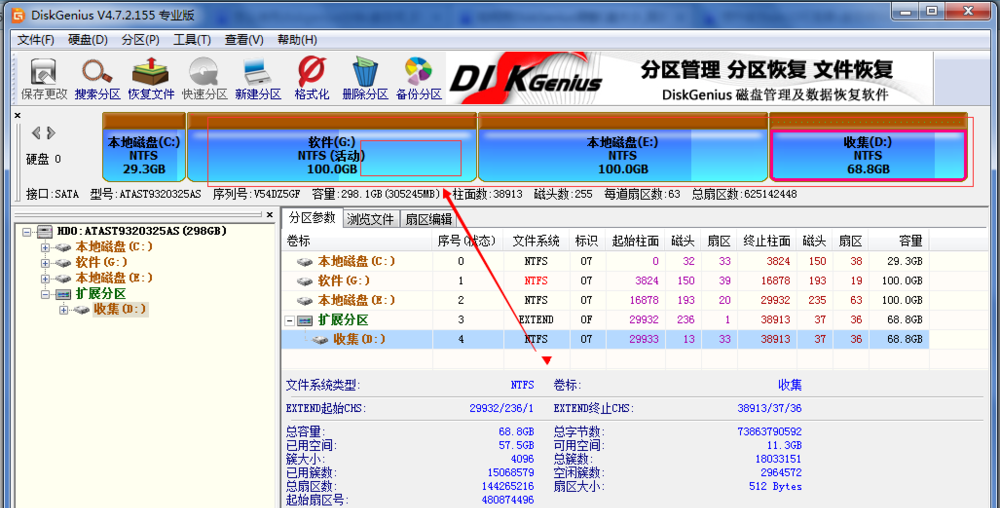Open the 搜索分区 search partition tool
The image size is (1000, 508).
pyautogui.click(x=97, y=71)
